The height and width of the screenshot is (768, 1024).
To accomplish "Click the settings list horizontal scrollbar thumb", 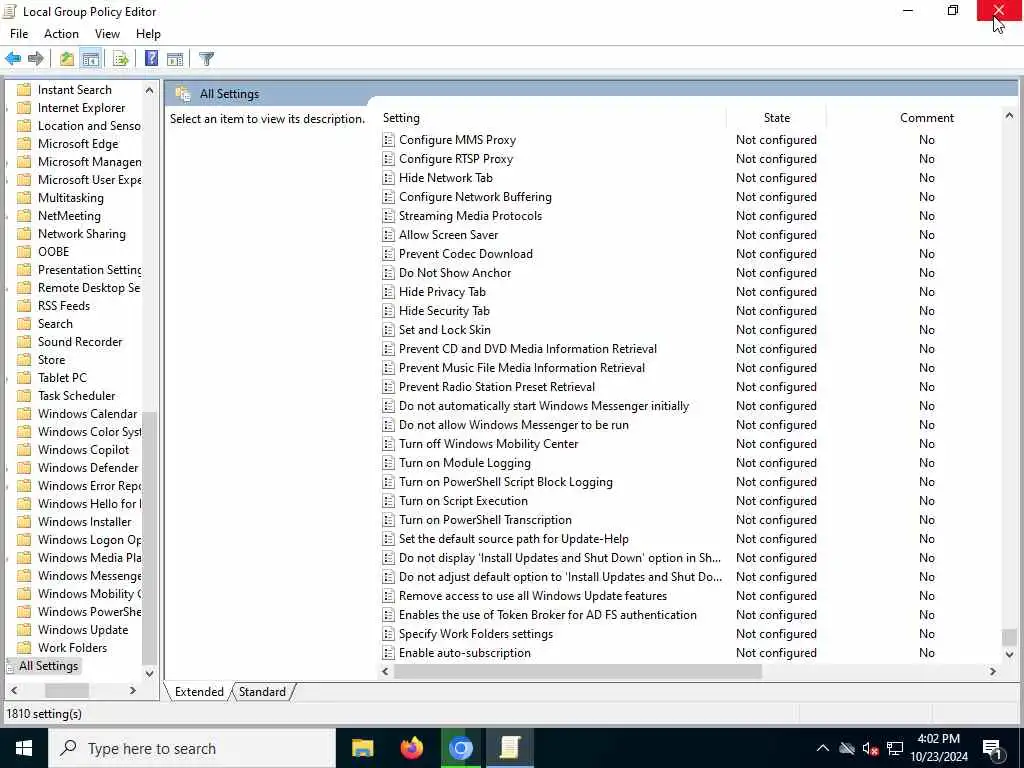I will click(x=577, y=671).
